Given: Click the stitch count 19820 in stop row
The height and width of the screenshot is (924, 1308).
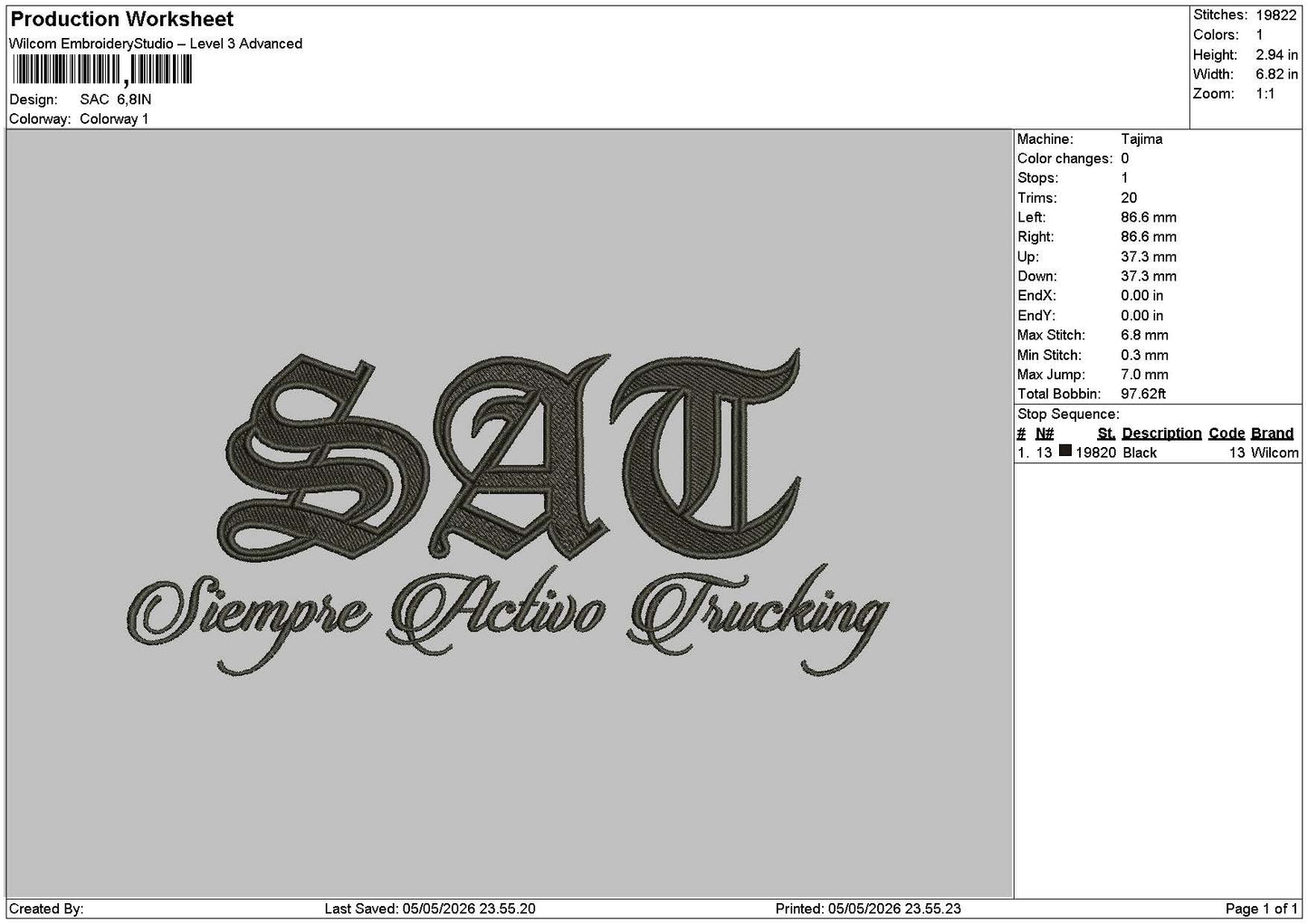Looking at the screenshot, I should pyautogui.click(x=1095, y=453).
